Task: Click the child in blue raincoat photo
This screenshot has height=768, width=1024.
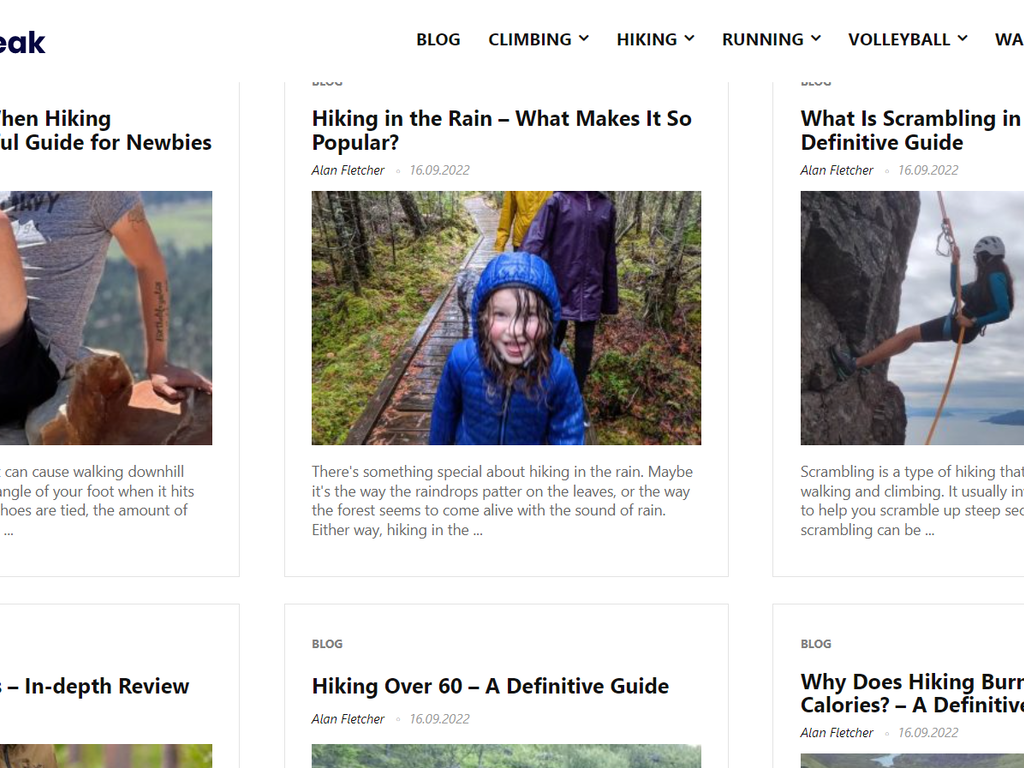Action: (506, 318)
